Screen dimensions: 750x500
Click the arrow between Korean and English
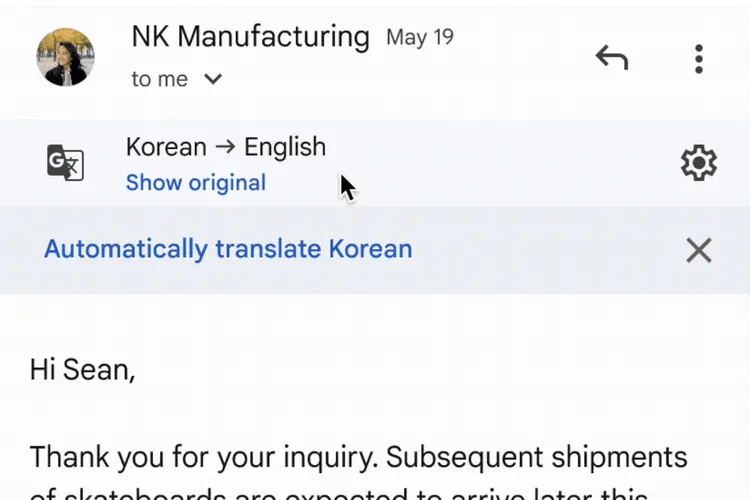225,147
